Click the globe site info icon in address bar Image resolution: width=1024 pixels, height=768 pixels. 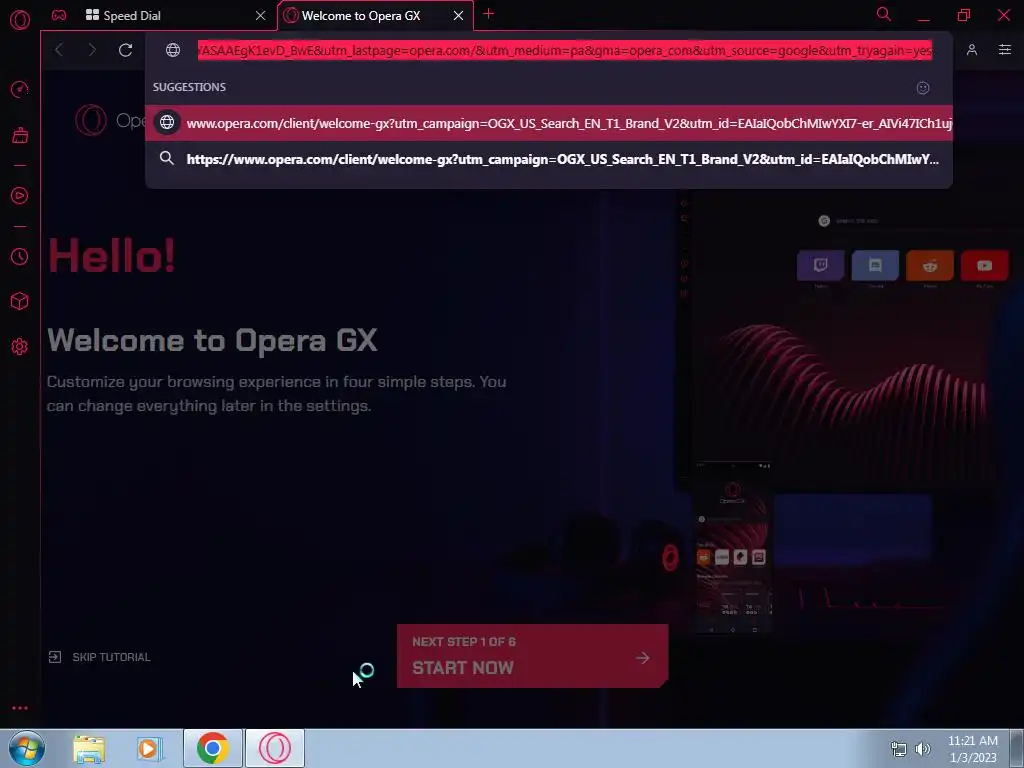[x=173, y=50]
